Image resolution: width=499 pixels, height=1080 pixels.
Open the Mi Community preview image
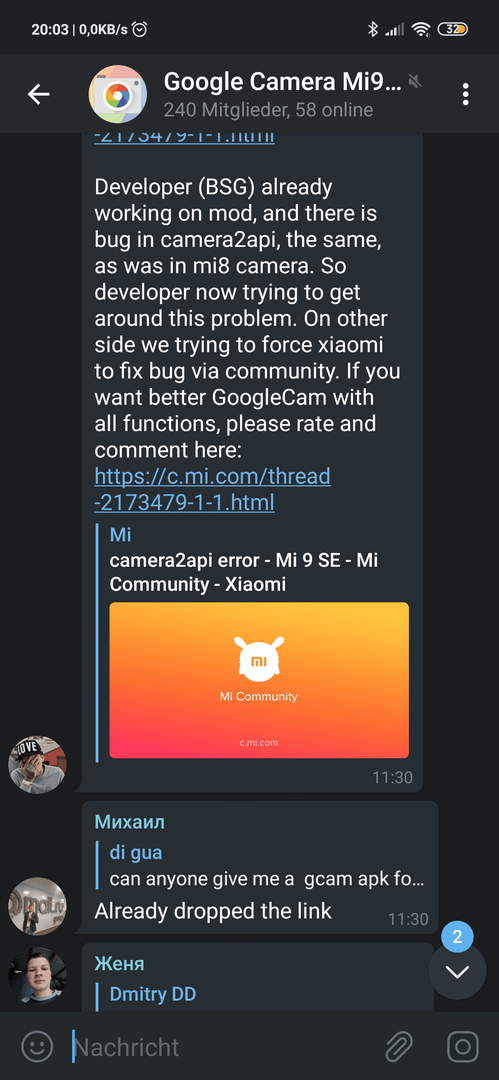tap(259, 681)
